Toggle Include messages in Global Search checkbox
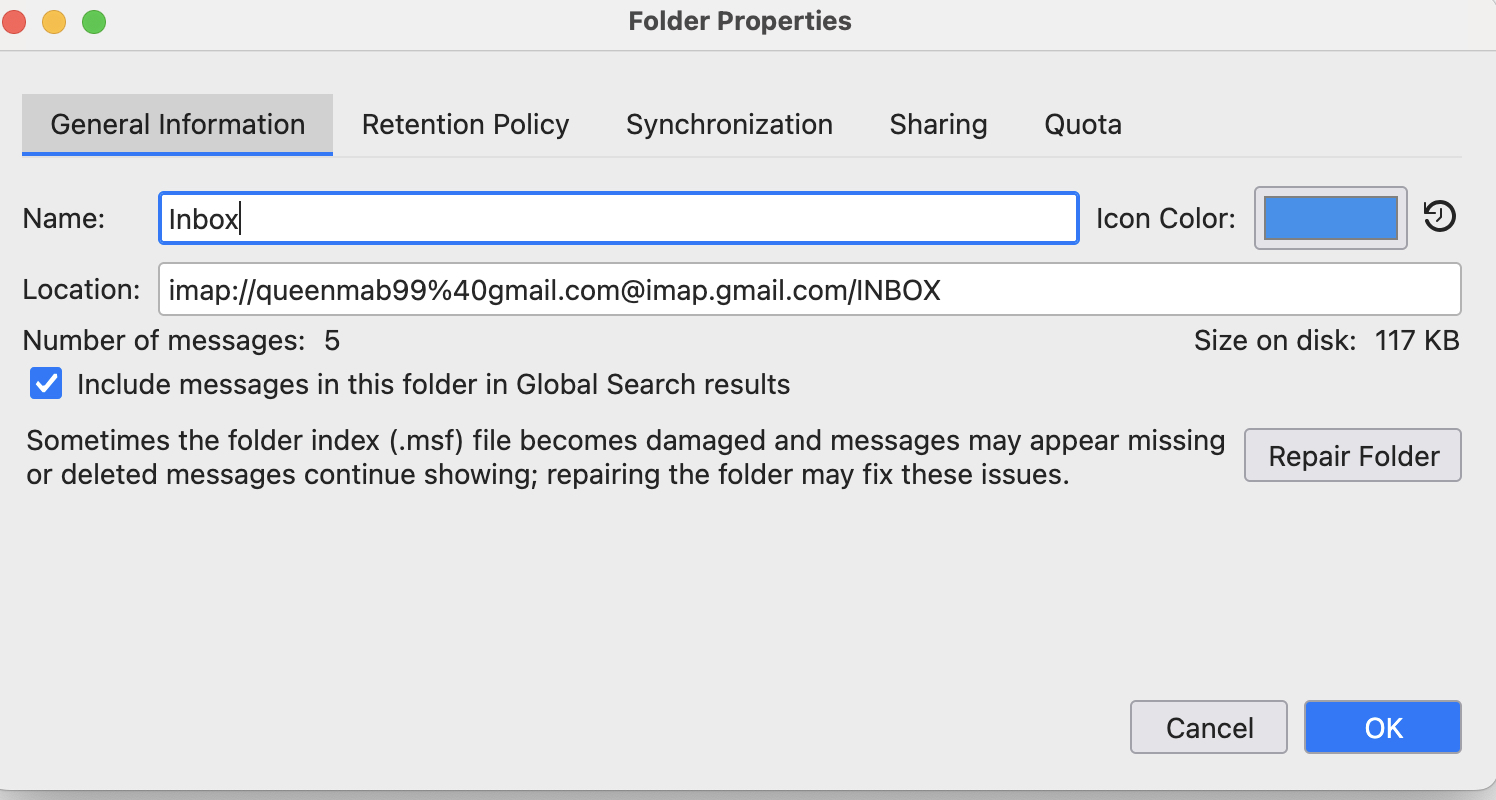Viewport: 1496px width, 800px height. coord(46,384)
